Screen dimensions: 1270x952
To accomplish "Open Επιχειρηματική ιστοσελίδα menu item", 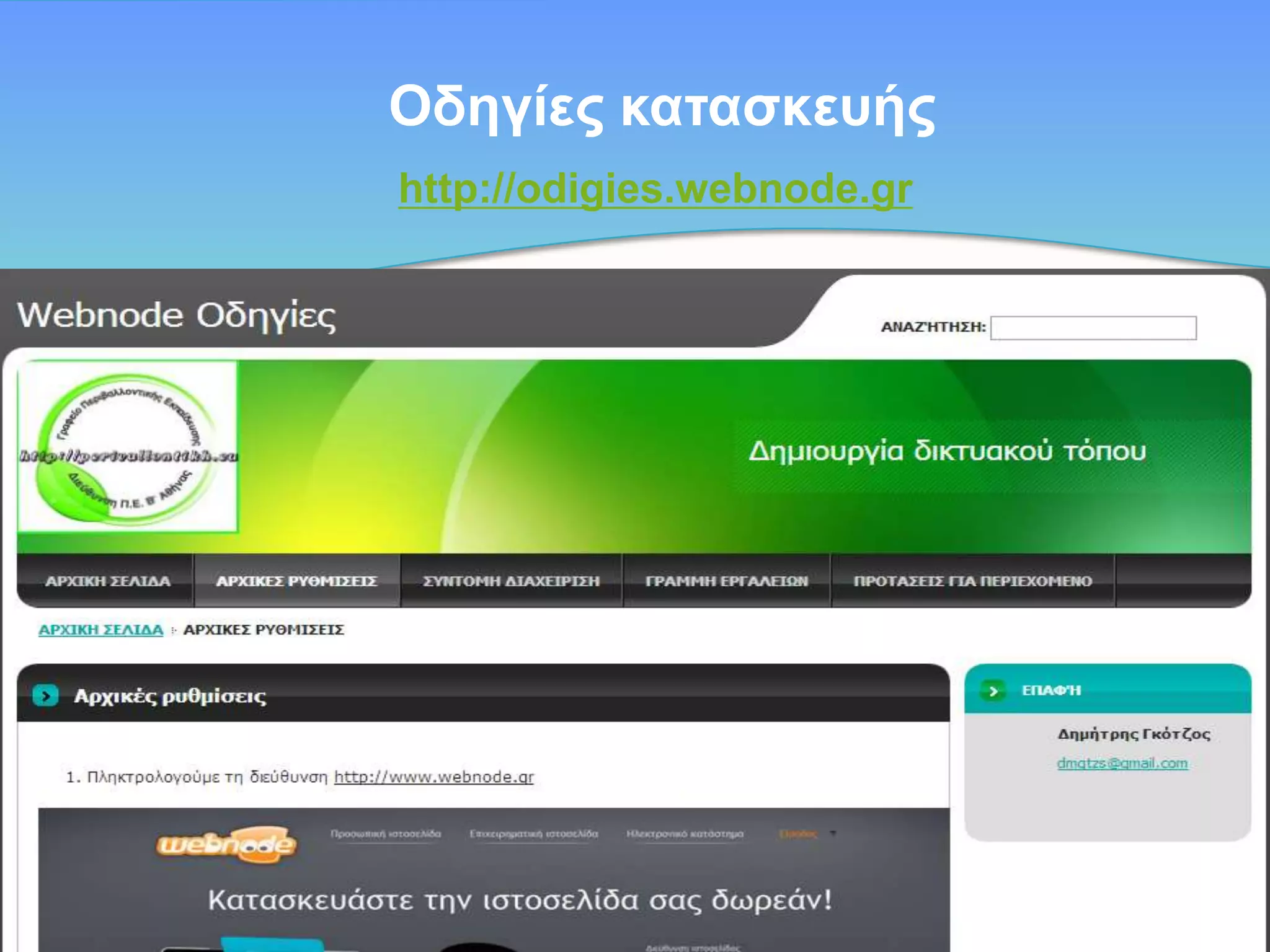I will pyautogui.click(x=534, y=834).
